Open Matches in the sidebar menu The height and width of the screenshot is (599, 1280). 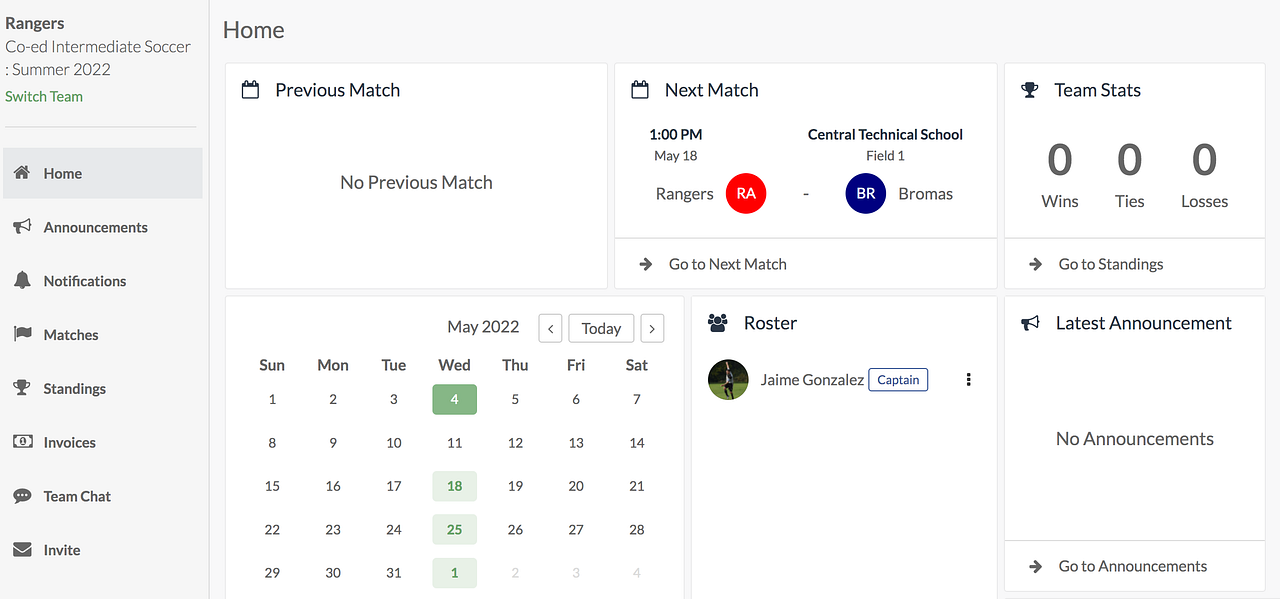(x=71, y=335)
